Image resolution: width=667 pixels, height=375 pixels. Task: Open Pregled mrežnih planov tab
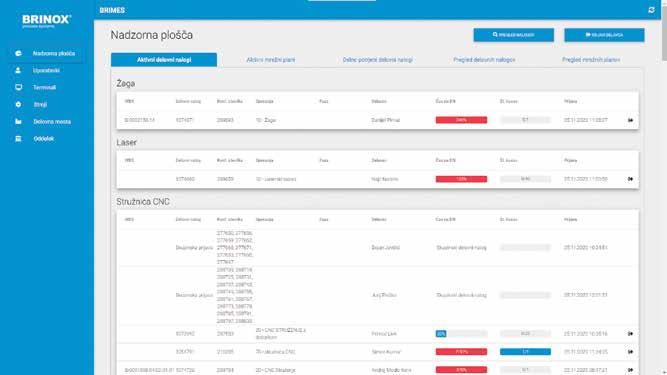591,60
